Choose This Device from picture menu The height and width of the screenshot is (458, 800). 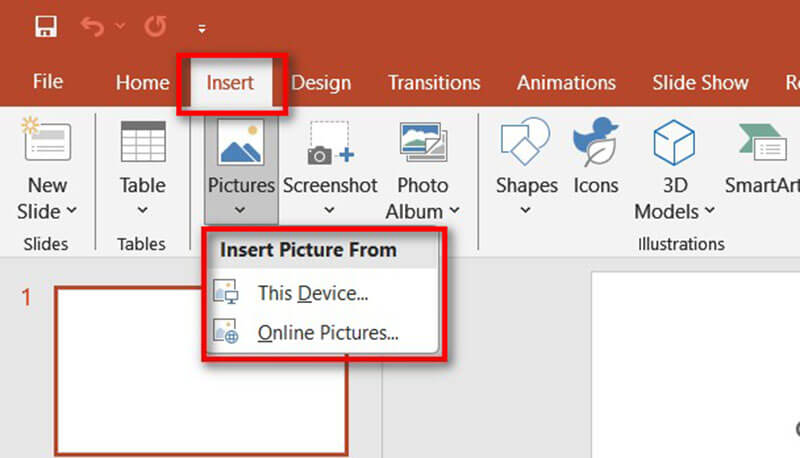click(x=312, y=294)
